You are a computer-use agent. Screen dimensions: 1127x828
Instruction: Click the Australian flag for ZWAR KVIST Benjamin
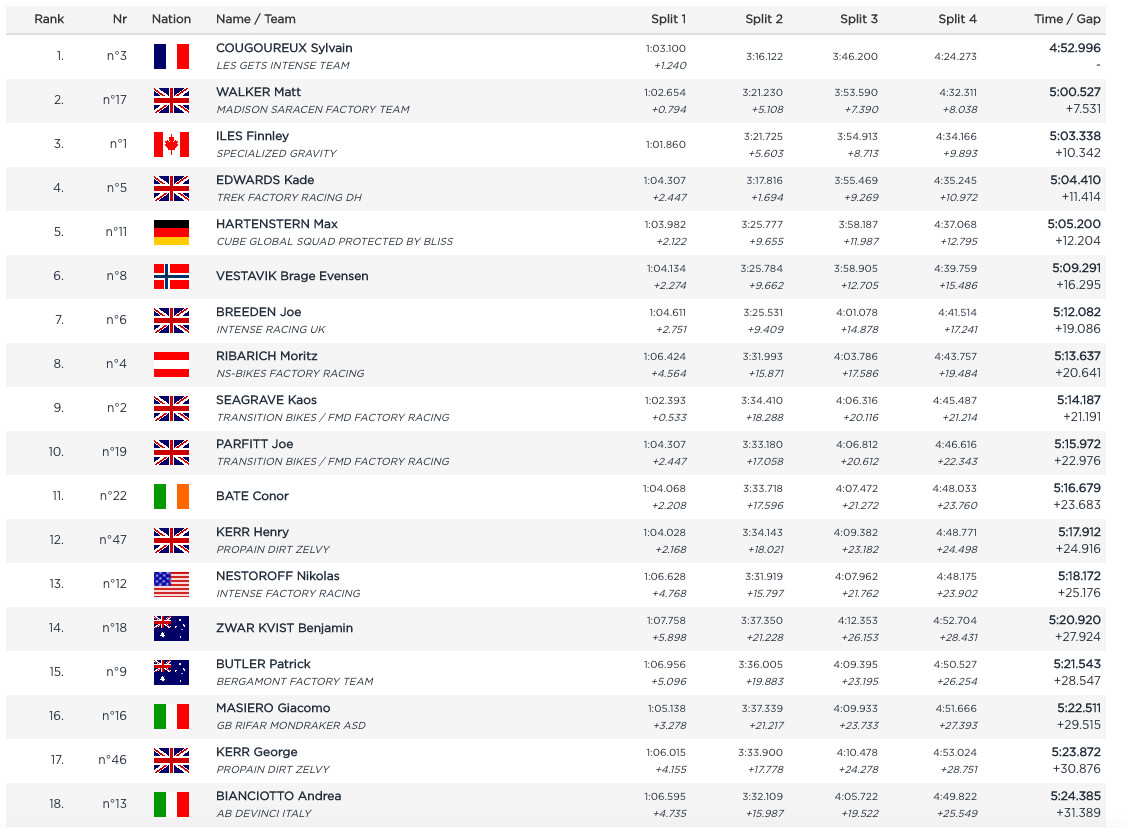point(171,628)
